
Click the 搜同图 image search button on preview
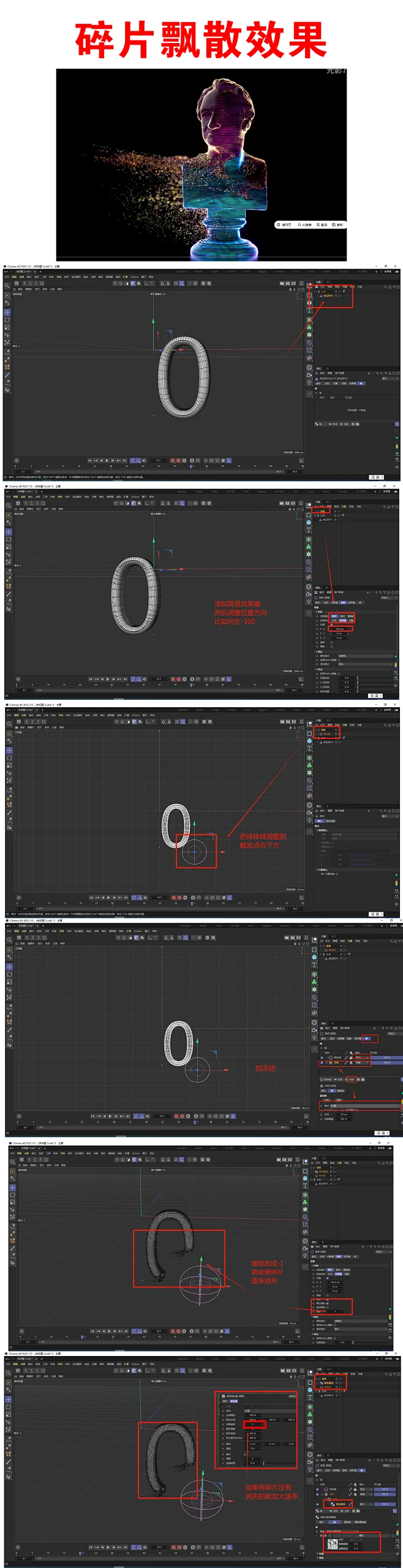(x=284, y=225)
